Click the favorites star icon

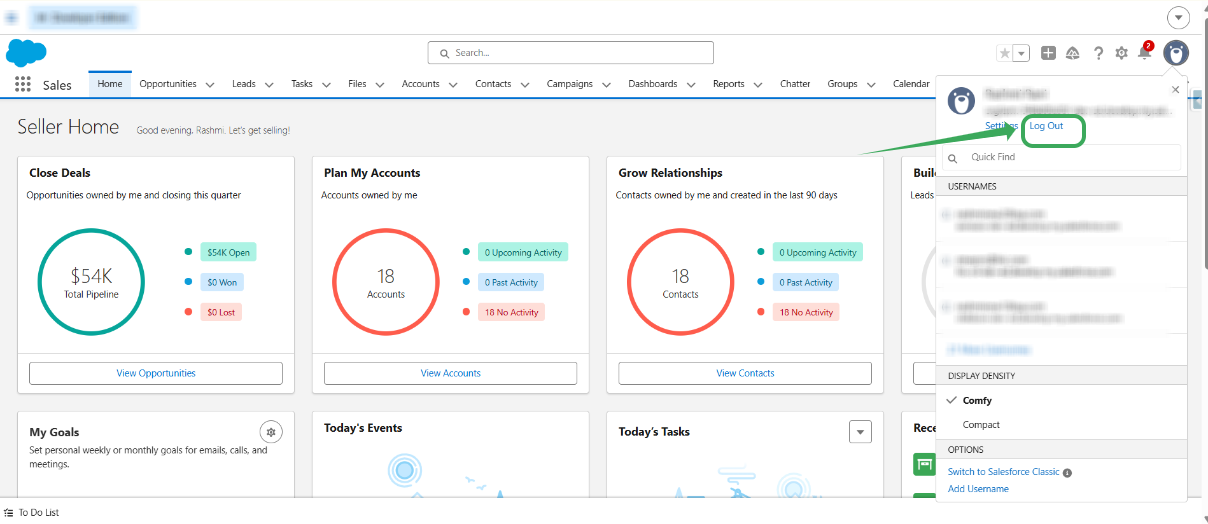(1004, 53)
